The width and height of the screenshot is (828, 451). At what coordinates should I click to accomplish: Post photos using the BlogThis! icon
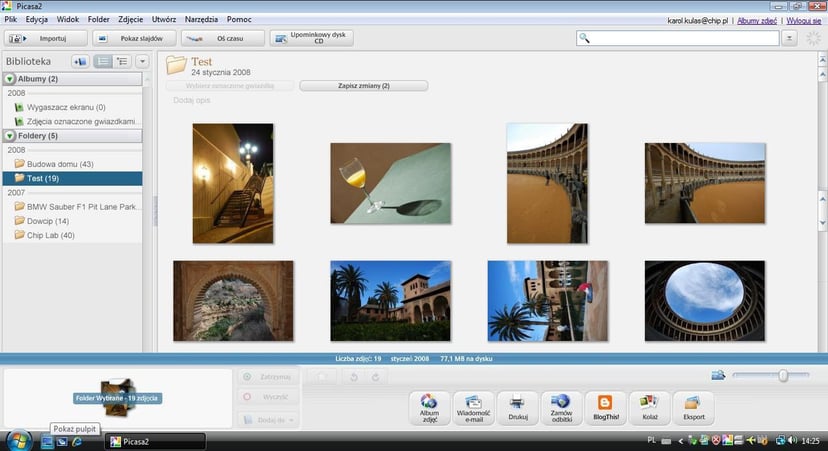tap(605, 406)
